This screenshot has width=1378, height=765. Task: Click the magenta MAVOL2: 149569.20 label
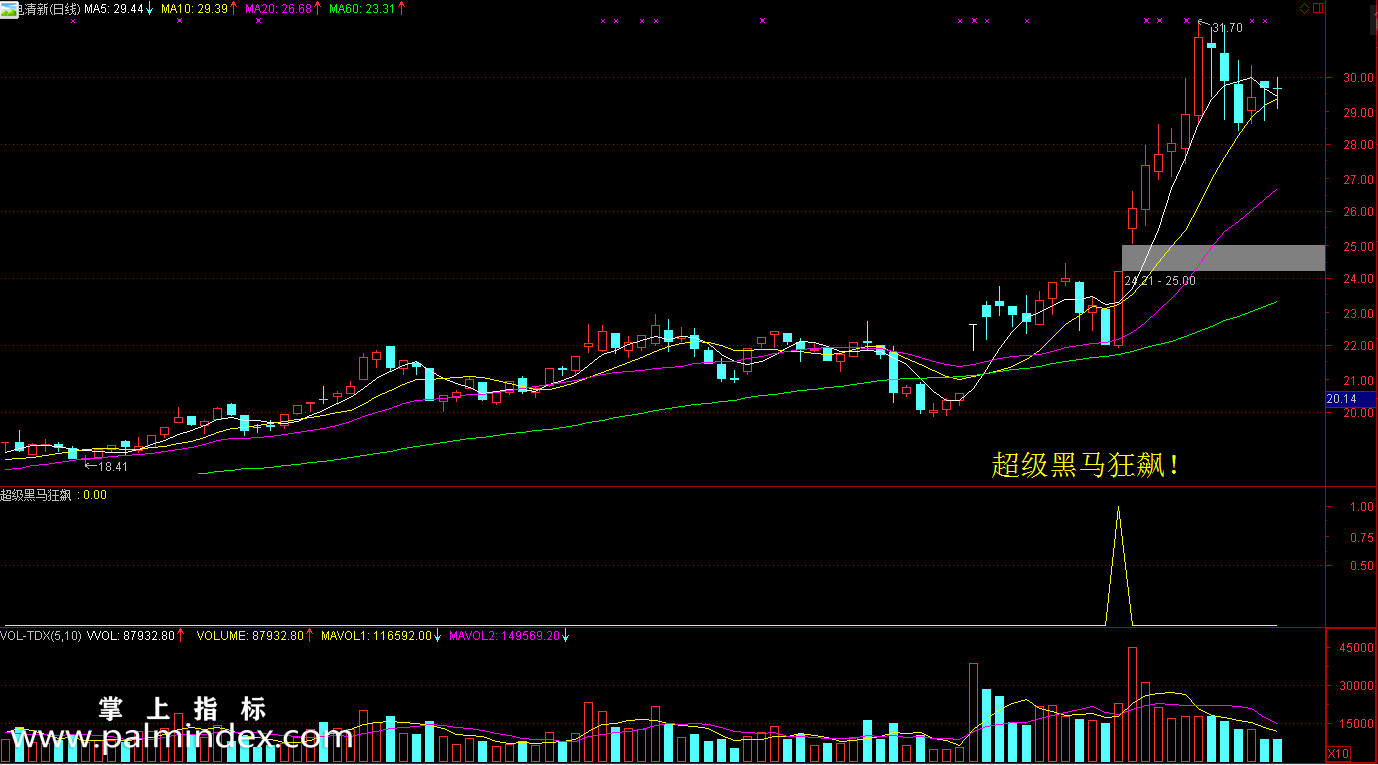(x=503, y=635)
